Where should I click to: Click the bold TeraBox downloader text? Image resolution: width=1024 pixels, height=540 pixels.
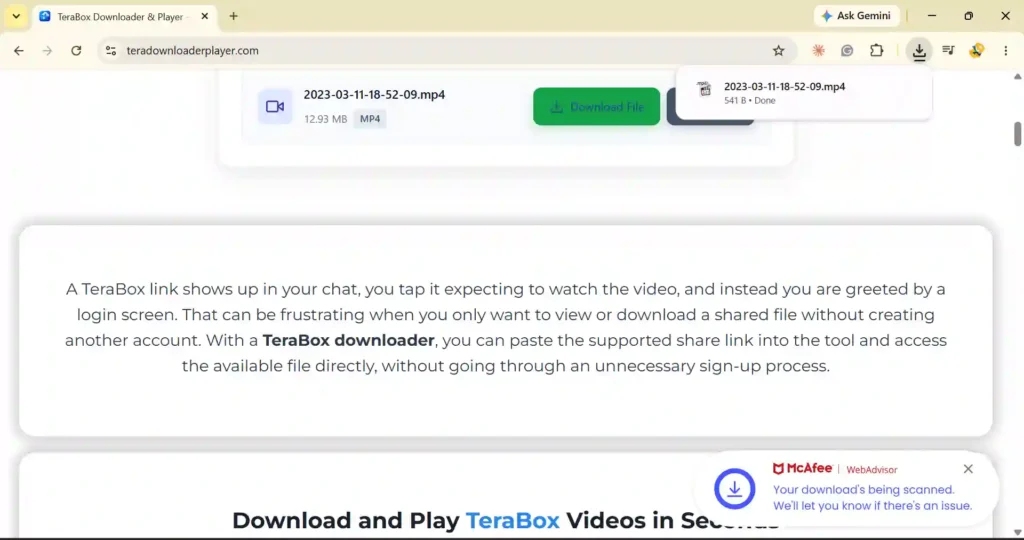tap(348, 340)
